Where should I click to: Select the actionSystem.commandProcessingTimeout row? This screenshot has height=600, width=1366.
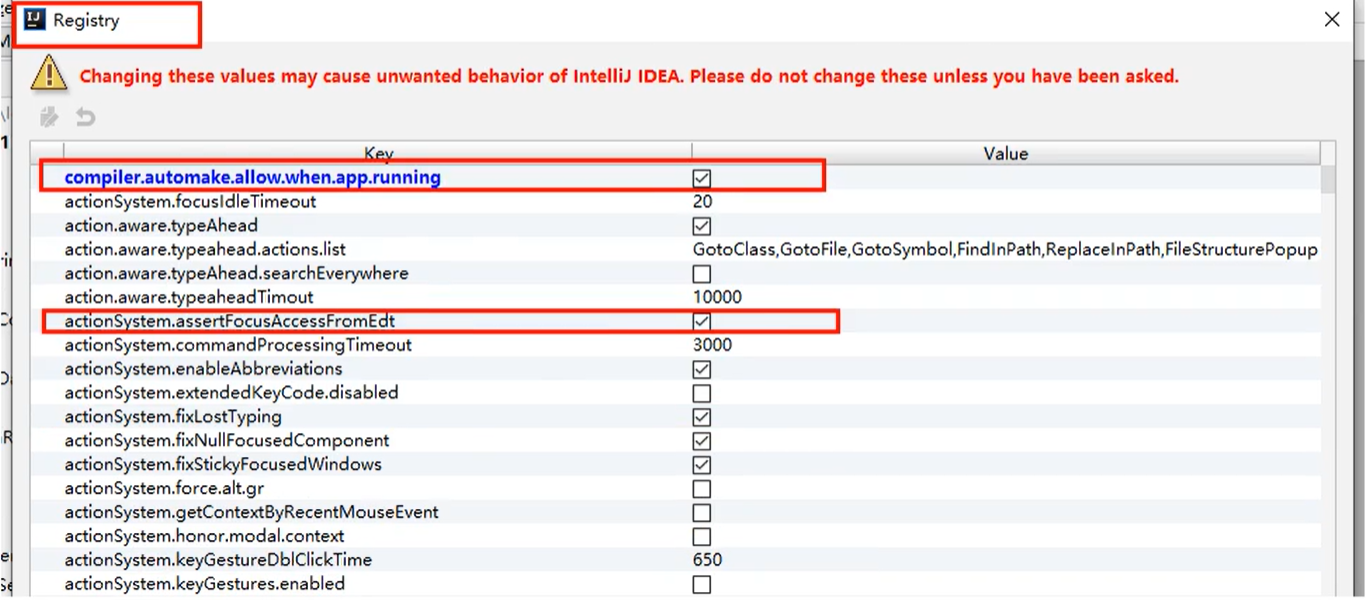pos(300,345)
